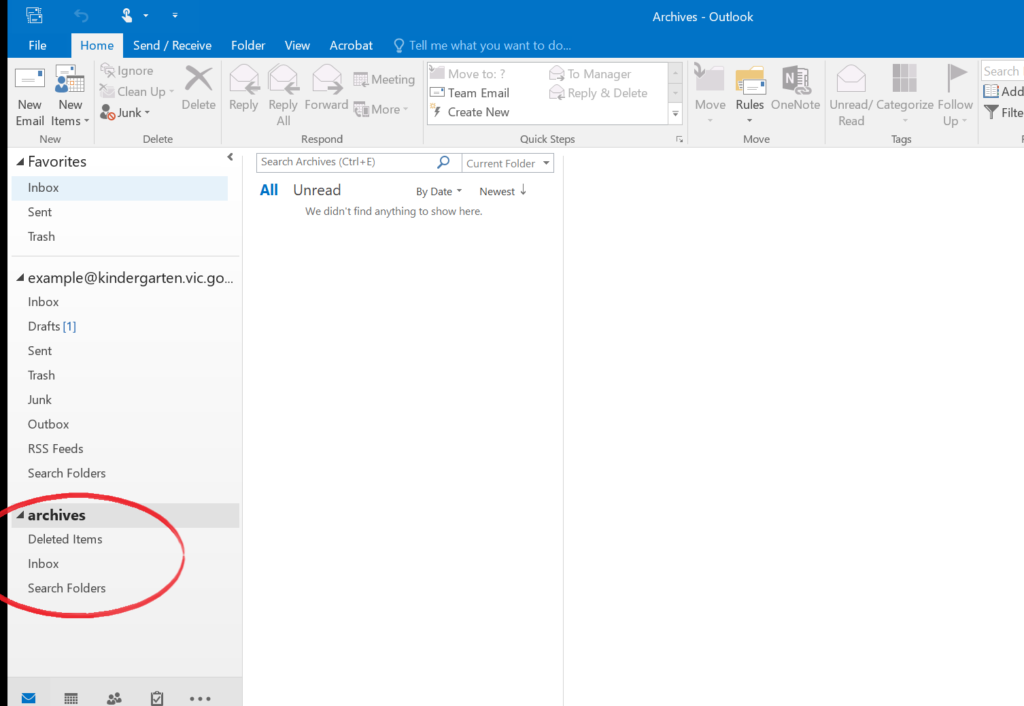Click the Move icon
This screenshot has height=706, width=1024.
[x=709, y=78]
